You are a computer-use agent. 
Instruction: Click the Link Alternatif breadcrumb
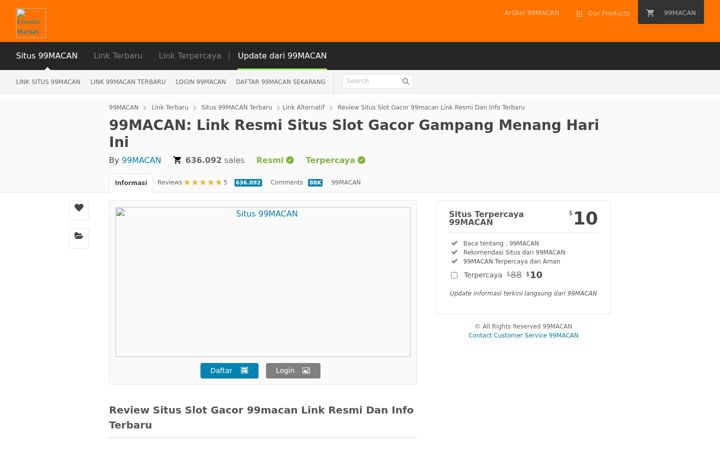[x=304, y=107]
